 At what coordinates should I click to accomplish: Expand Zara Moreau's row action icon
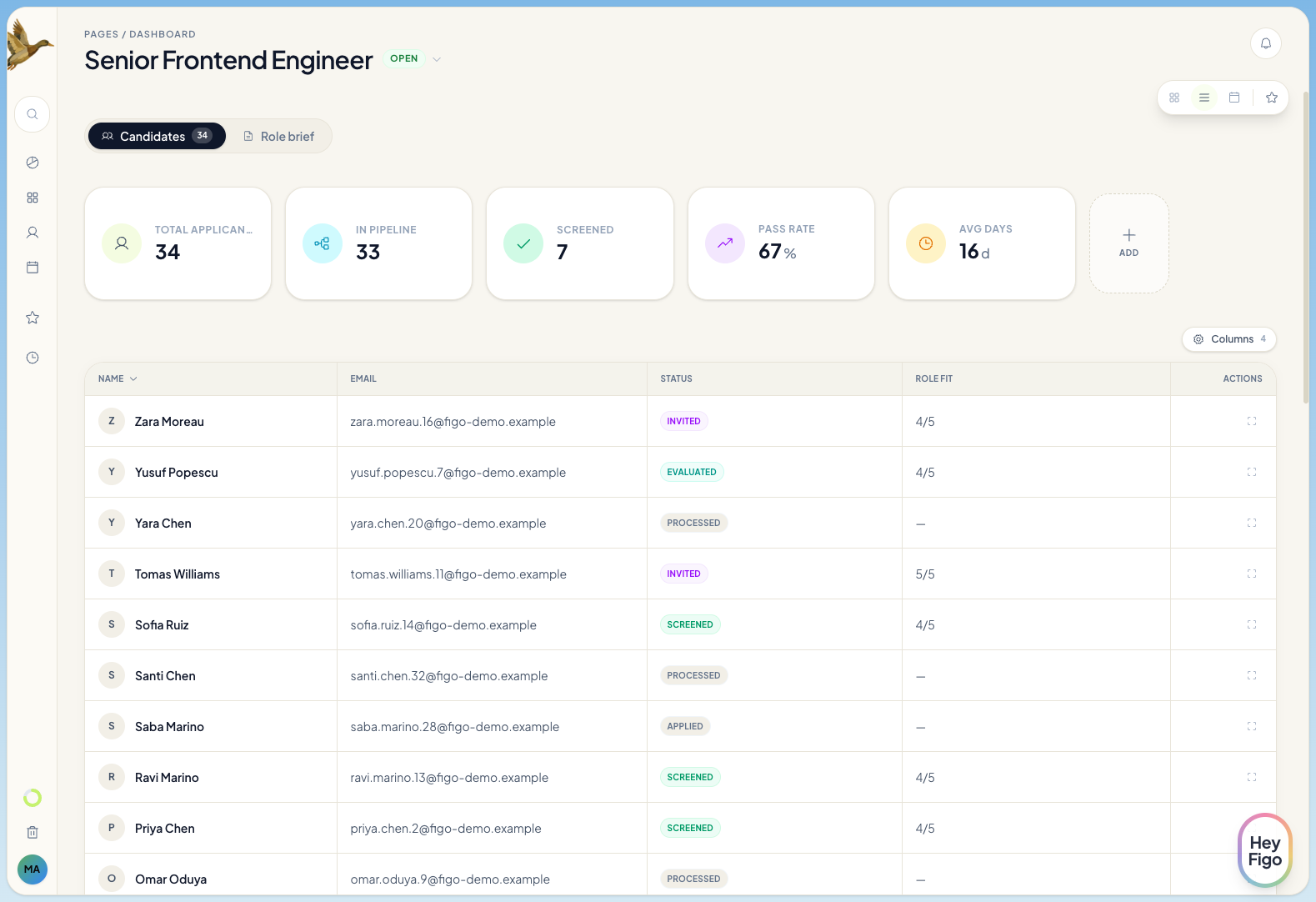click(x=1251, y=421)
